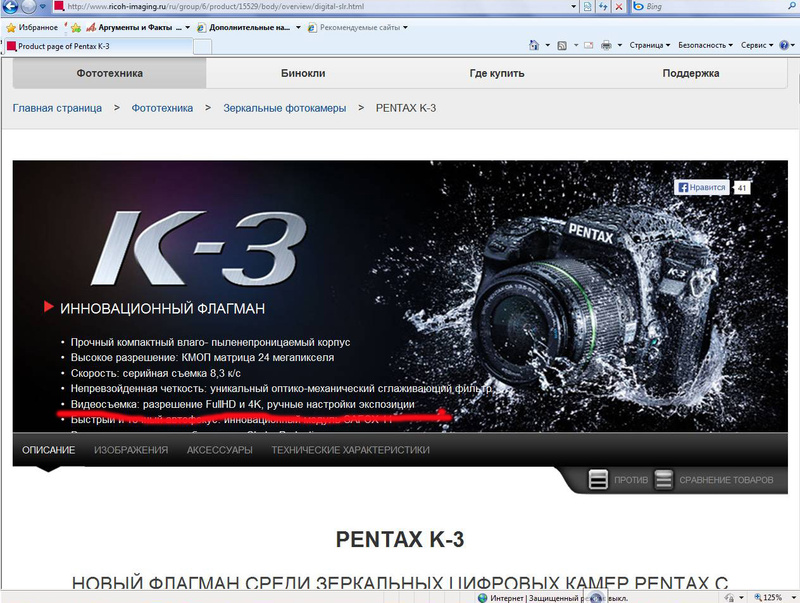Expand the Дополнительные на... dropdown arrow

click(298, 28)
